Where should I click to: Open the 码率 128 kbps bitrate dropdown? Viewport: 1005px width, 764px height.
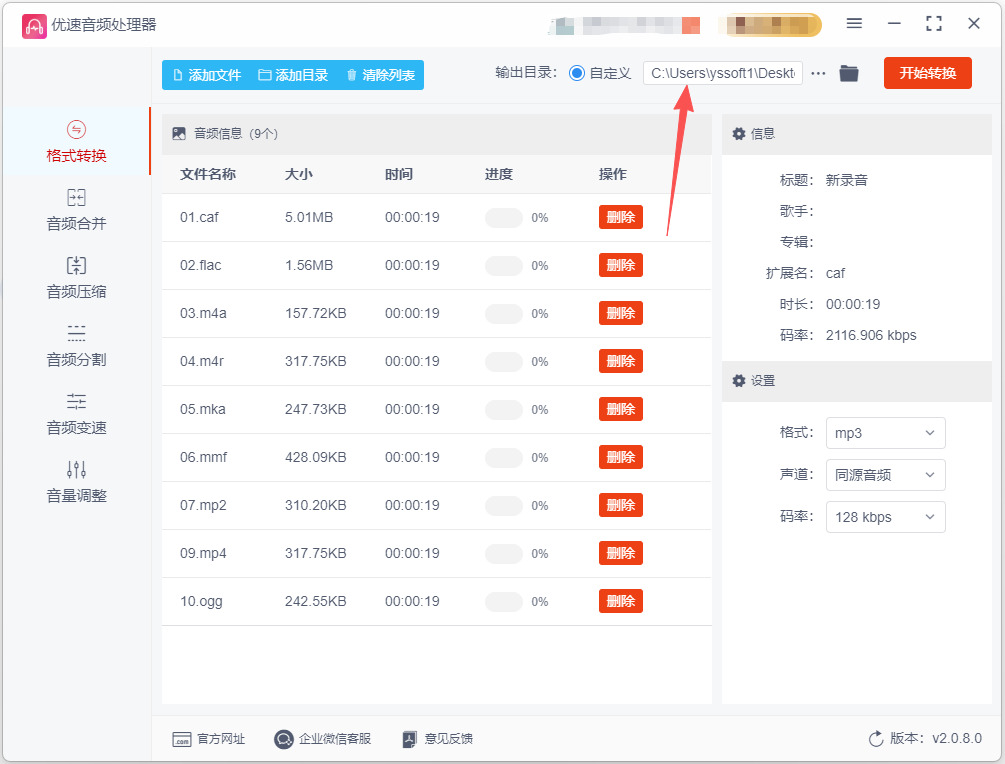pyautogui.click(x=885, y=517)
